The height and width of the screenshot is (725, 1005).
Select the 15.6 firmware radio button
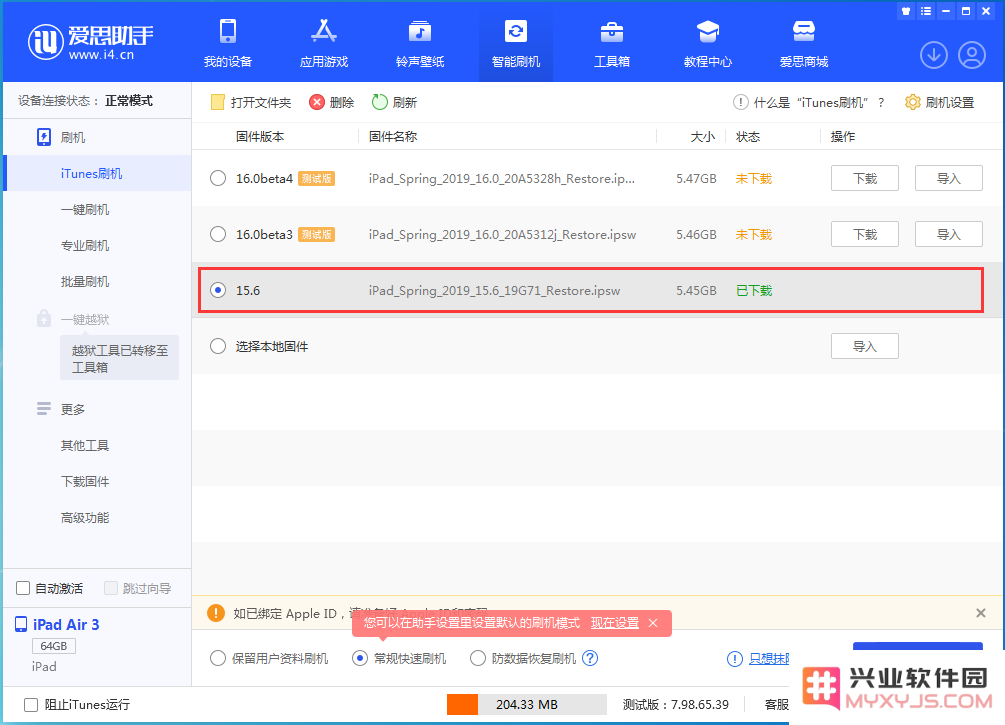tap(218, 290)
